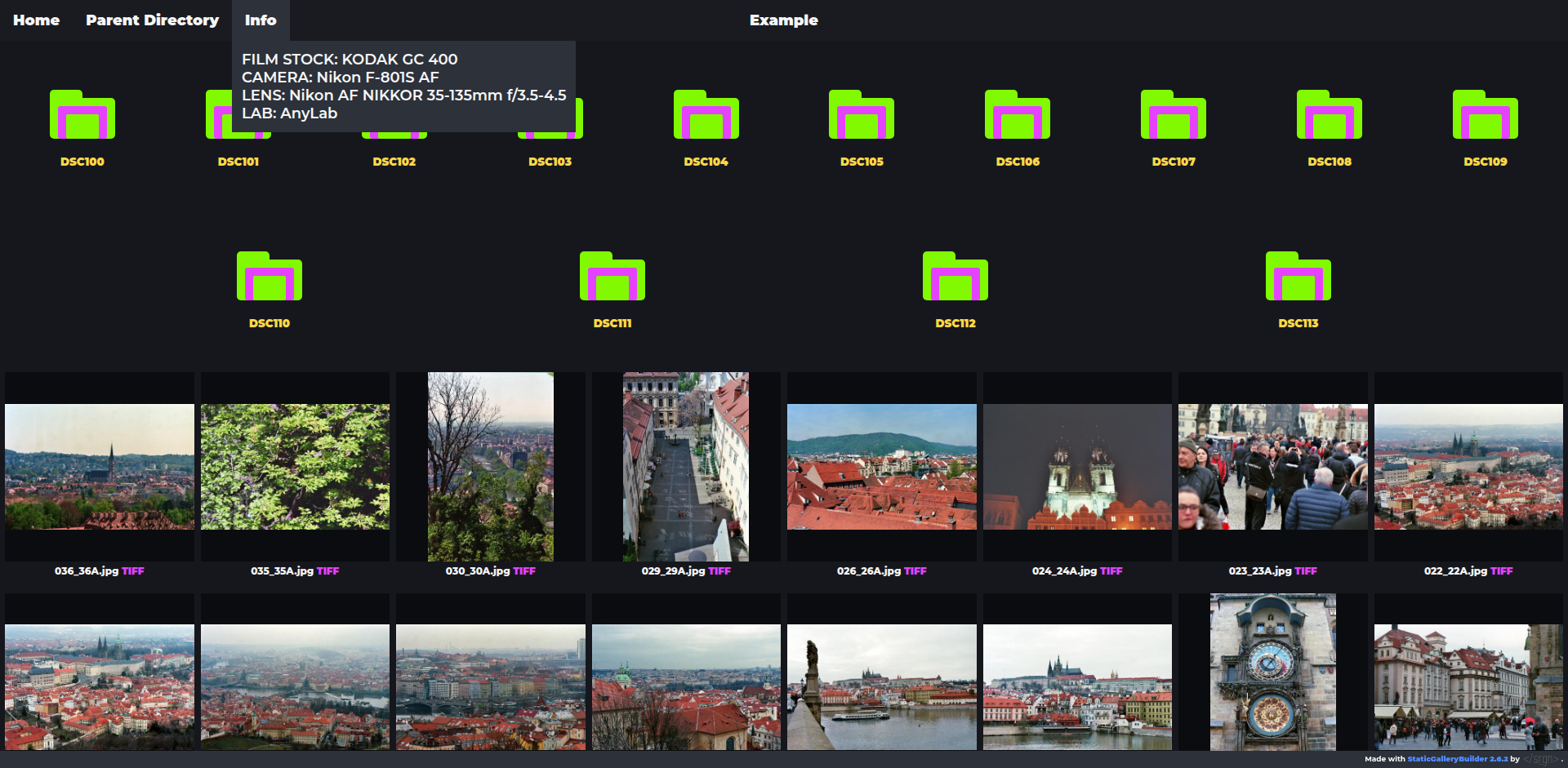1568x768 pixels.
Task: Open the DSC110 folder icon
Action: point(269,277)
